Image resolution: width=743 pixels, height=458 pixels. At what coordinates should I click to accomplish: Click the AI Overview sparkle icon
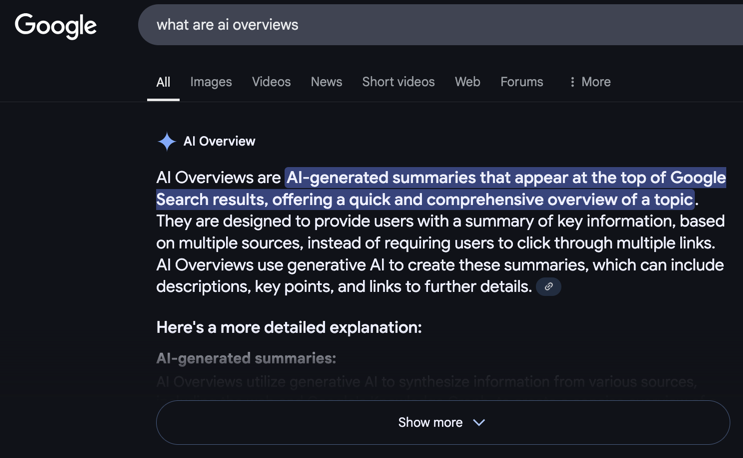[x=167, y=141]
